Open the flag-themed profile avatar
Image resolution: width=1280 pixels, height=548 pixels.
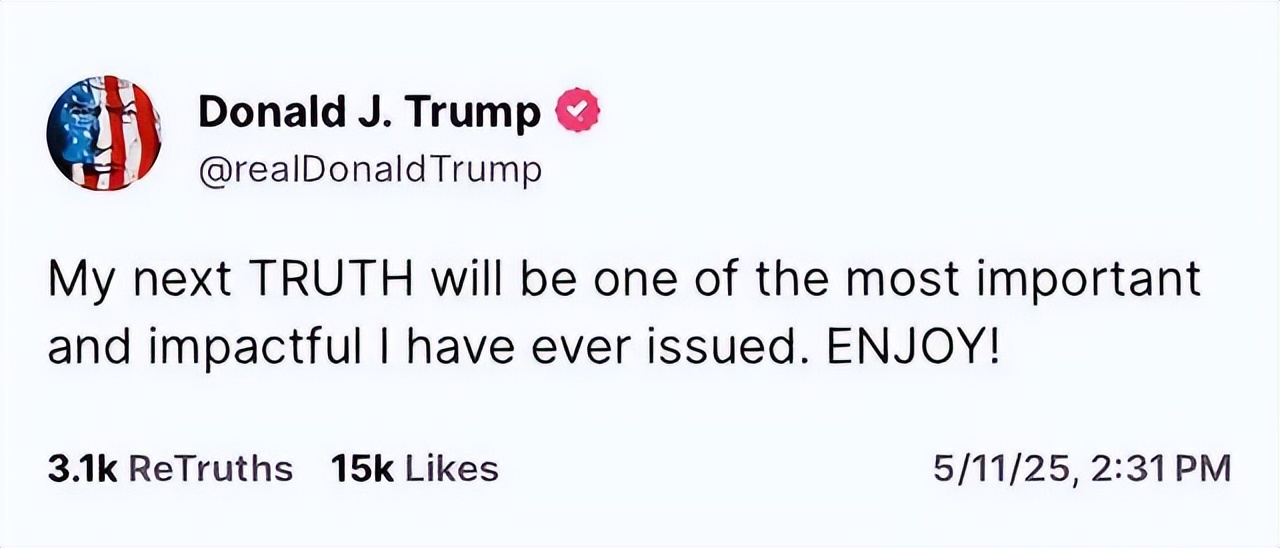(104, 132)
